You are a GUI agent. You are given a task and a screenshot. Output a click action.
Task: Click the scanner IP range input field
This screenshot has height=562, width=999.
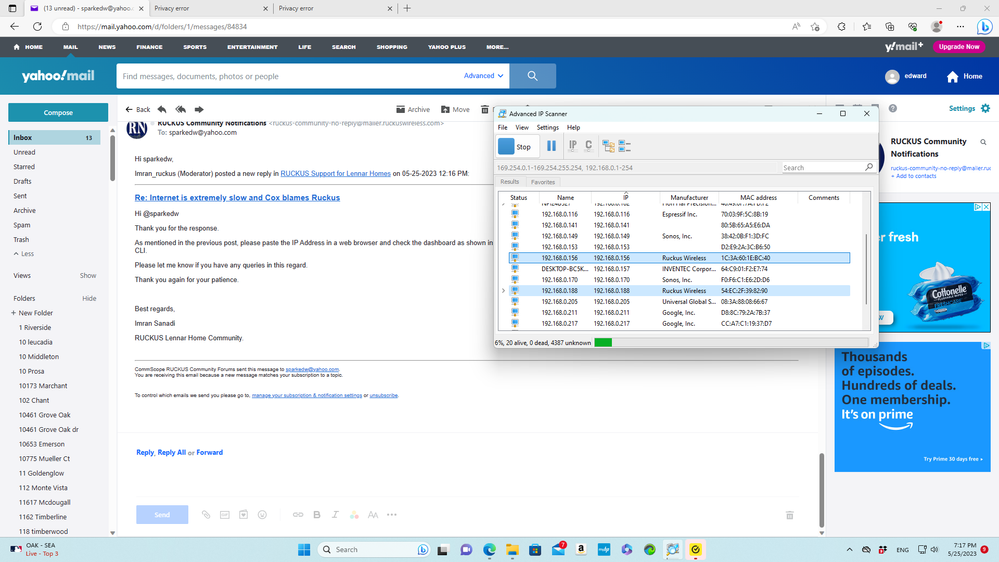point(637,168)
